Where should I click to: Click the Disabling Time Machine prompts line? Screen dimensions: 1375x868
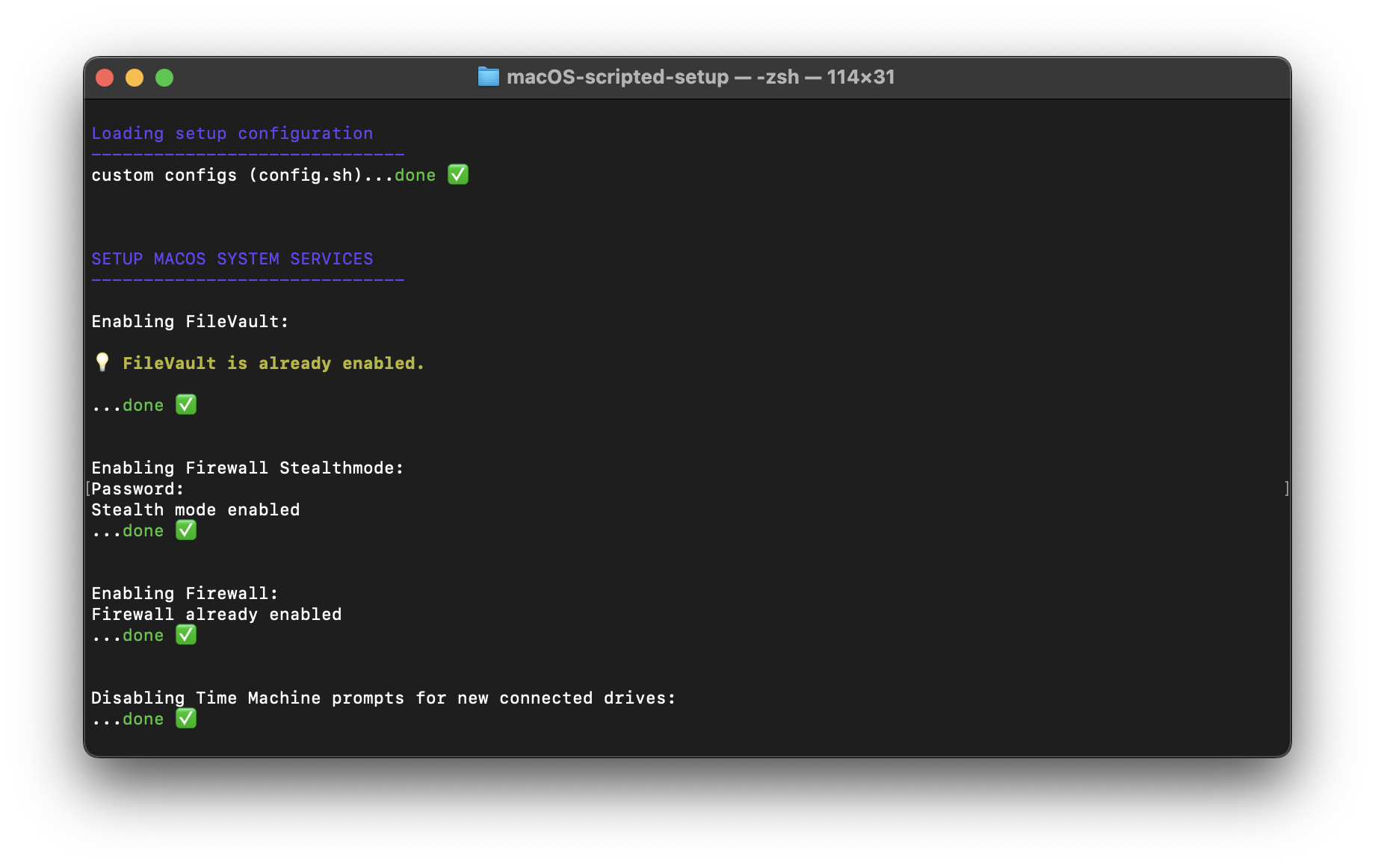click(383, 698)
